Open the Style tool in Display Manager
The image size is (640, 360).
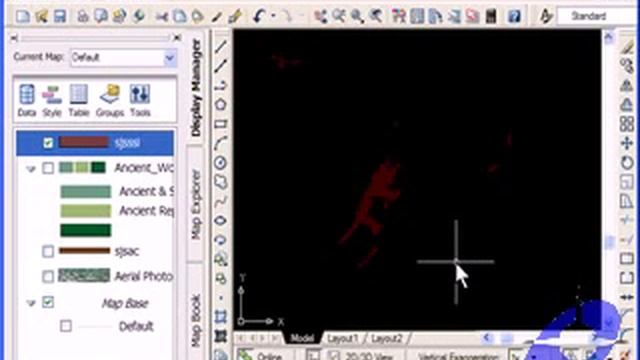pyautogui.click(x=52, y=100)
